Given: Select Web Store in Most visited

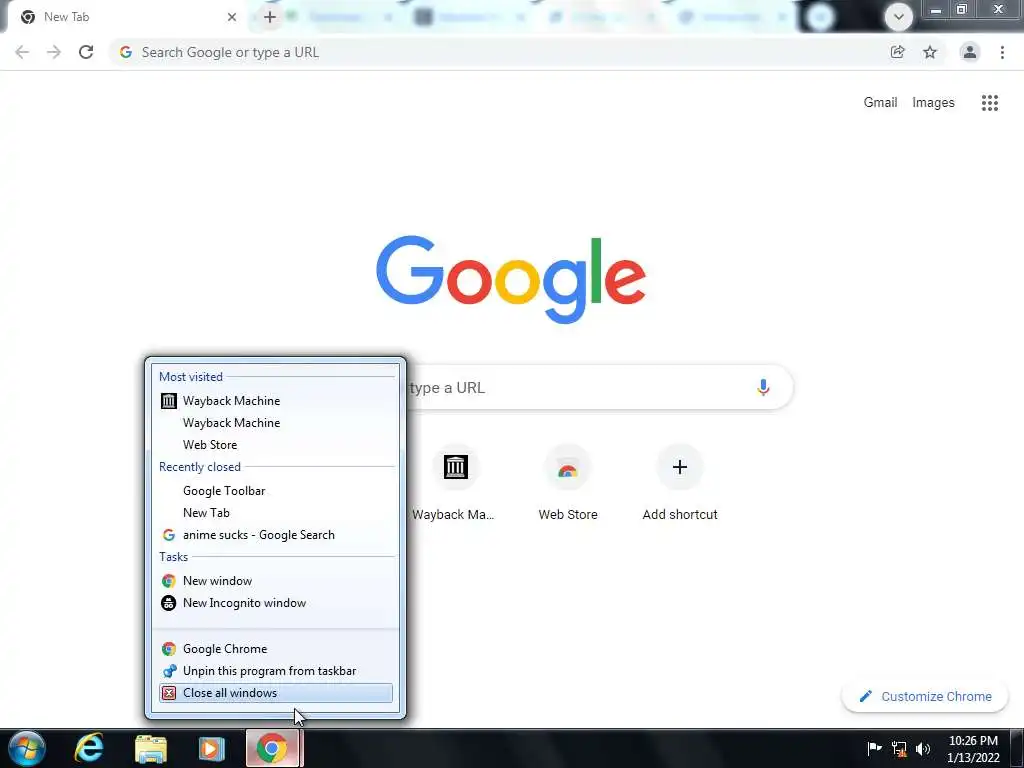Looking at the screenshot, I should pyautogui.click(x=276, y=445).
